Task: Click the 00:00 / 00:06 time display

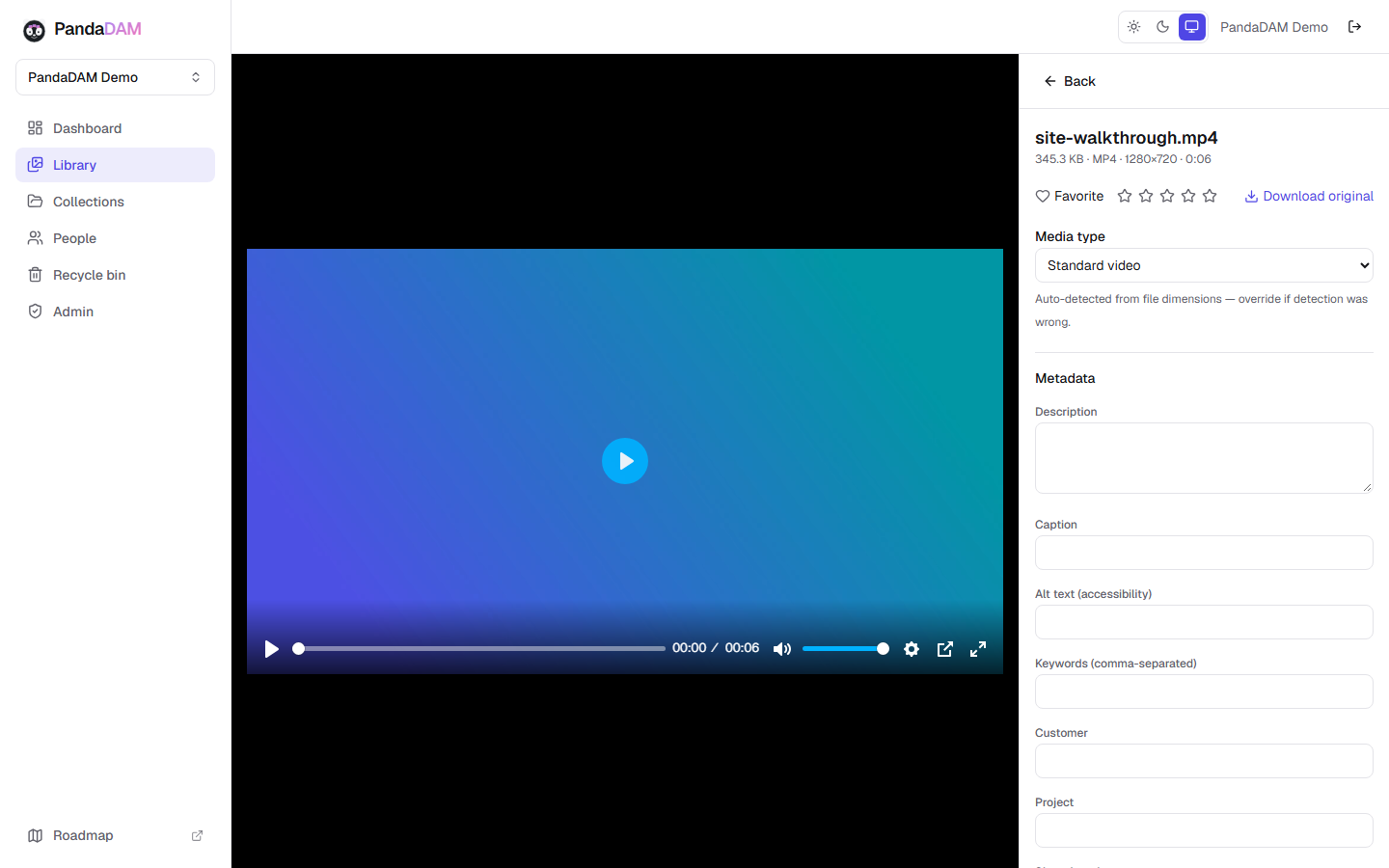Action: point(716,648)
